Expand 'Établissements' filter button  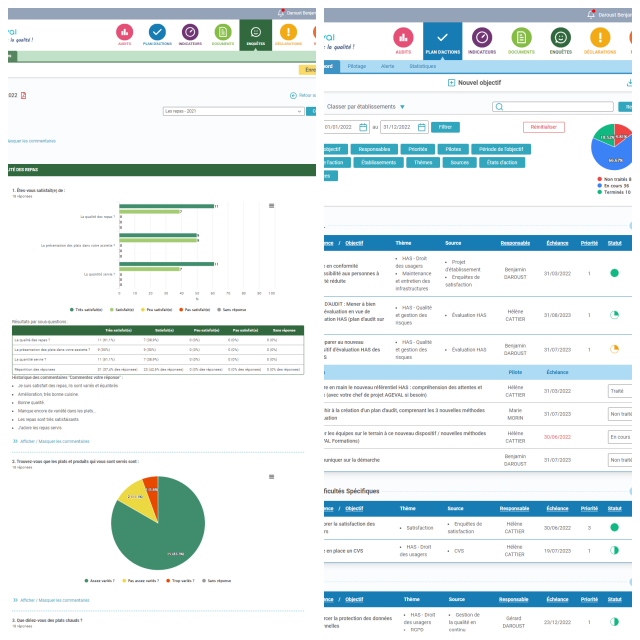click(378, 162)
